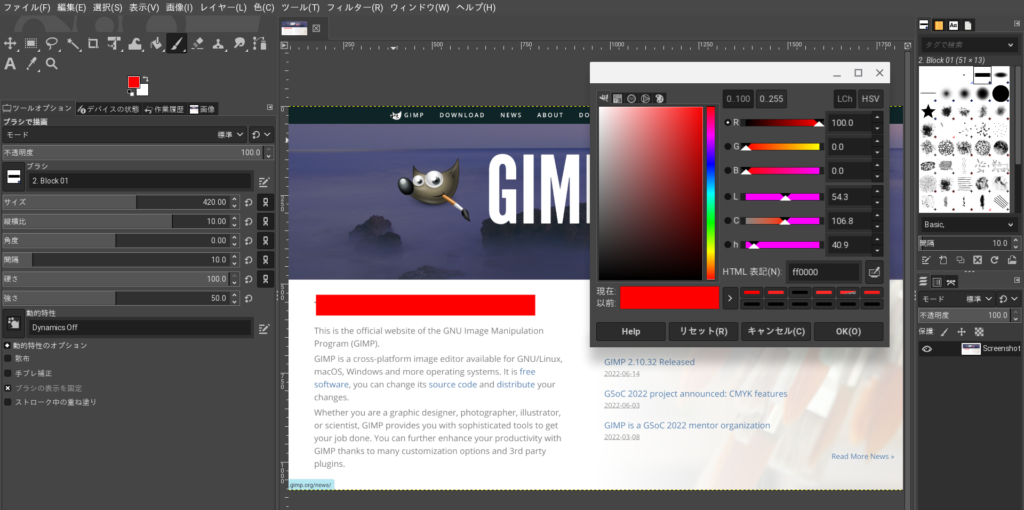This screenshot has height=510, width=1024.
Task: Select the B channel radio button
Action: point(728,170)
